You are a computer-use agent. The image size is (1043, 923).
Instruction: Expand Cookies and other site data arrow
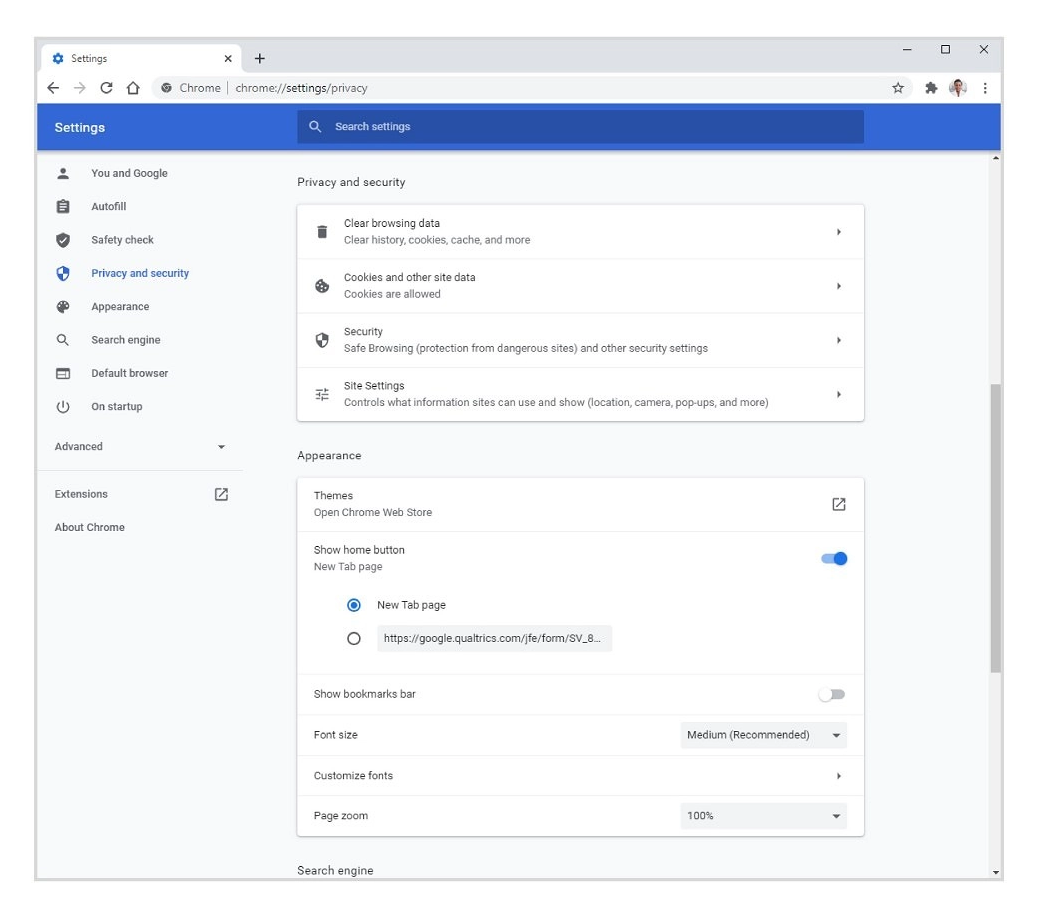(839, 286)
